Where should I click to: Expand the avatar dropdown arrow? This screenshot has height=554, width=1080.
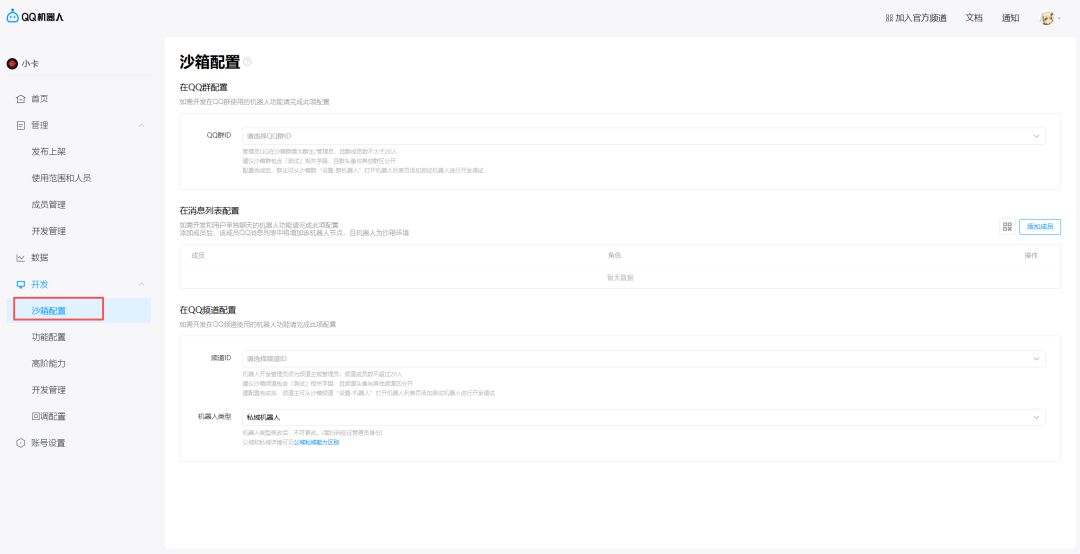pyautogui.click(x=1059, y=19)
